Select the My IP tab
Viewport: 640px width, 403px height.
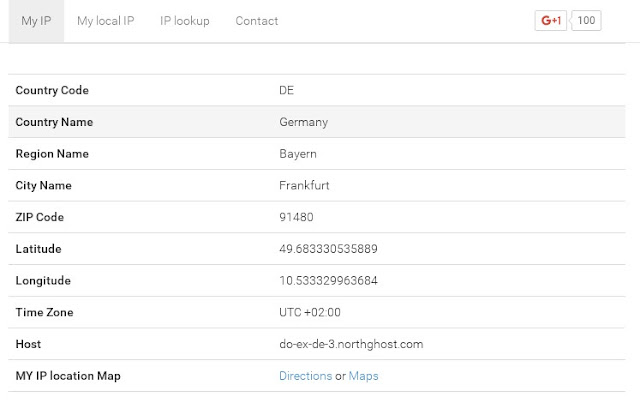(36, 21)
